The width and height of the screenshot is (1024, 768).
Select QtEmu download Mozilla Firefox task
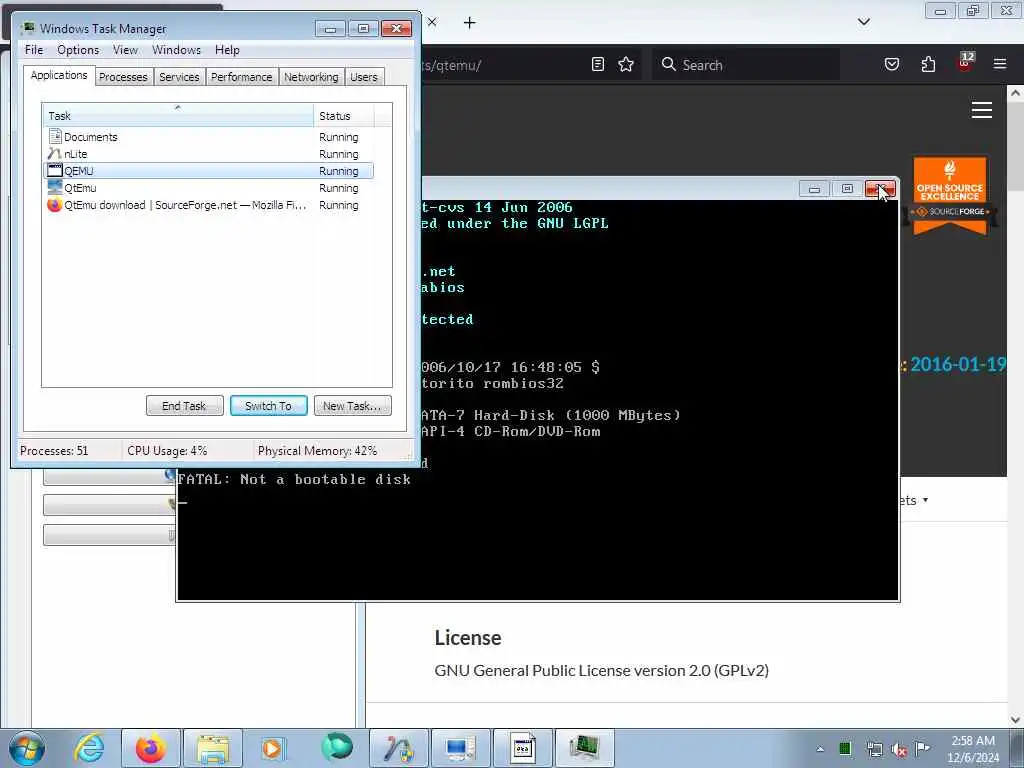point(208,205)
